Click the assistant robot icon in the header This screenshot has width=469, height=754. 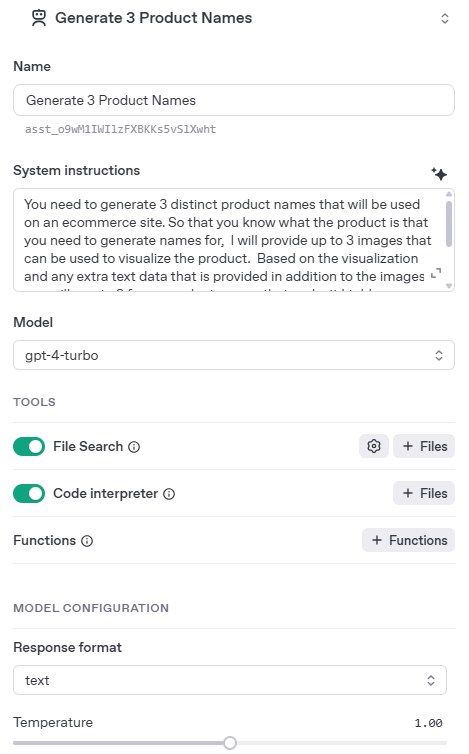pos(39,18)
